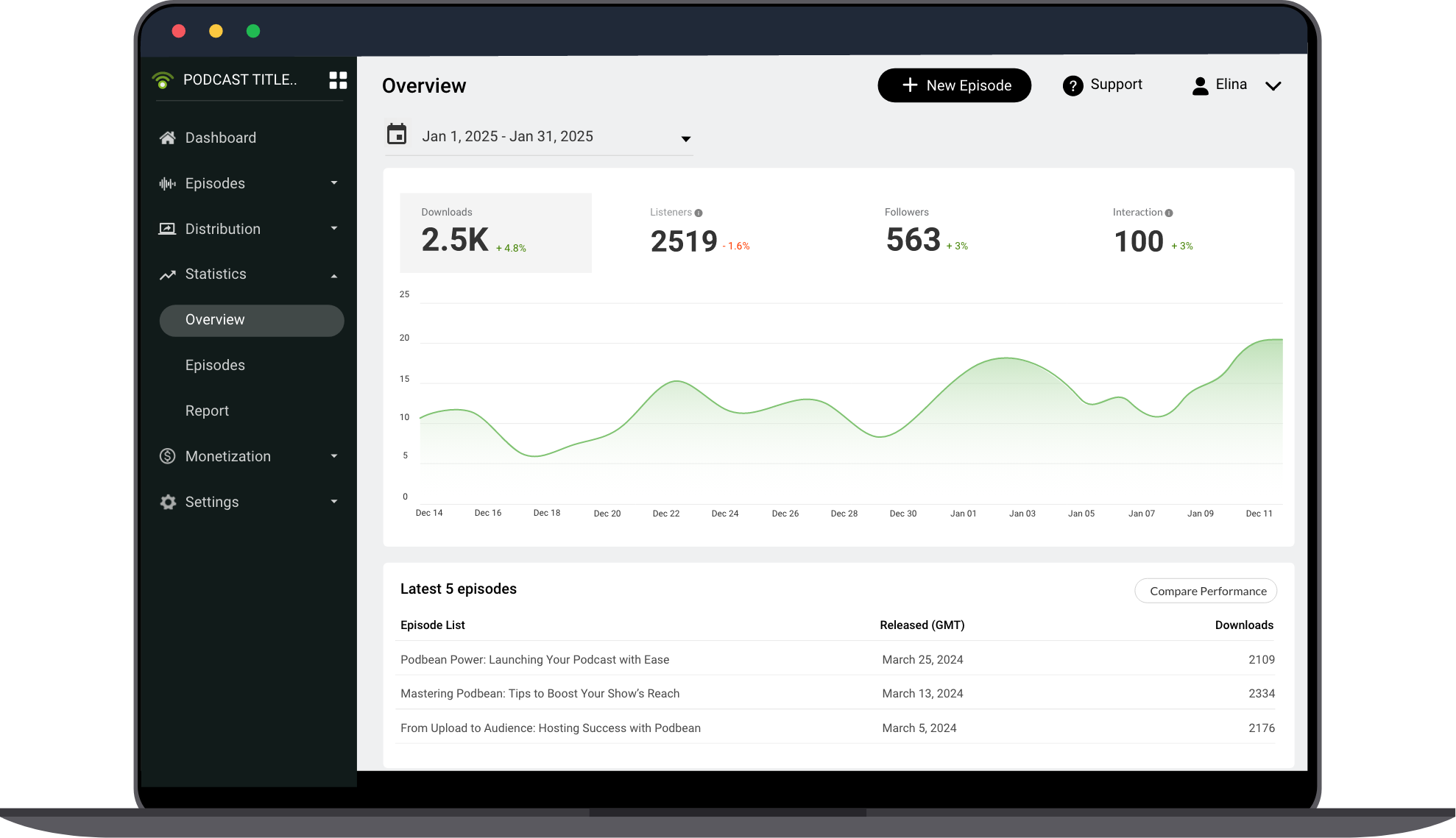Expand the Episodes sidebar submenu
Image resolution: width=1456 pixels, height=838 pixels.
[335, 183]
